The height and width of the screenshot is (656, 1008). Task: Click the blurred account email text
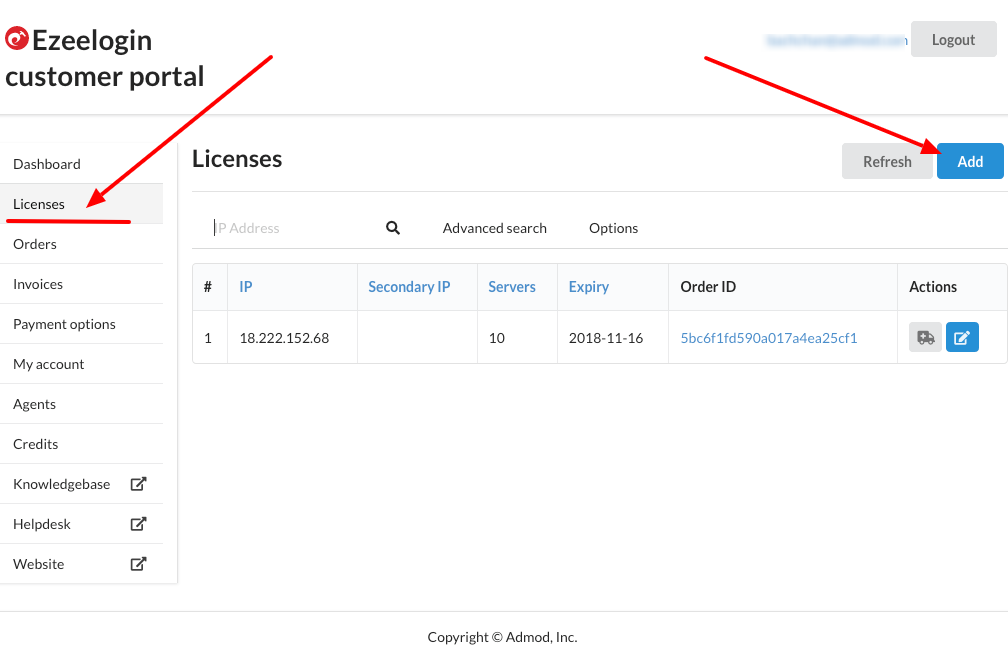coord(836,41)
